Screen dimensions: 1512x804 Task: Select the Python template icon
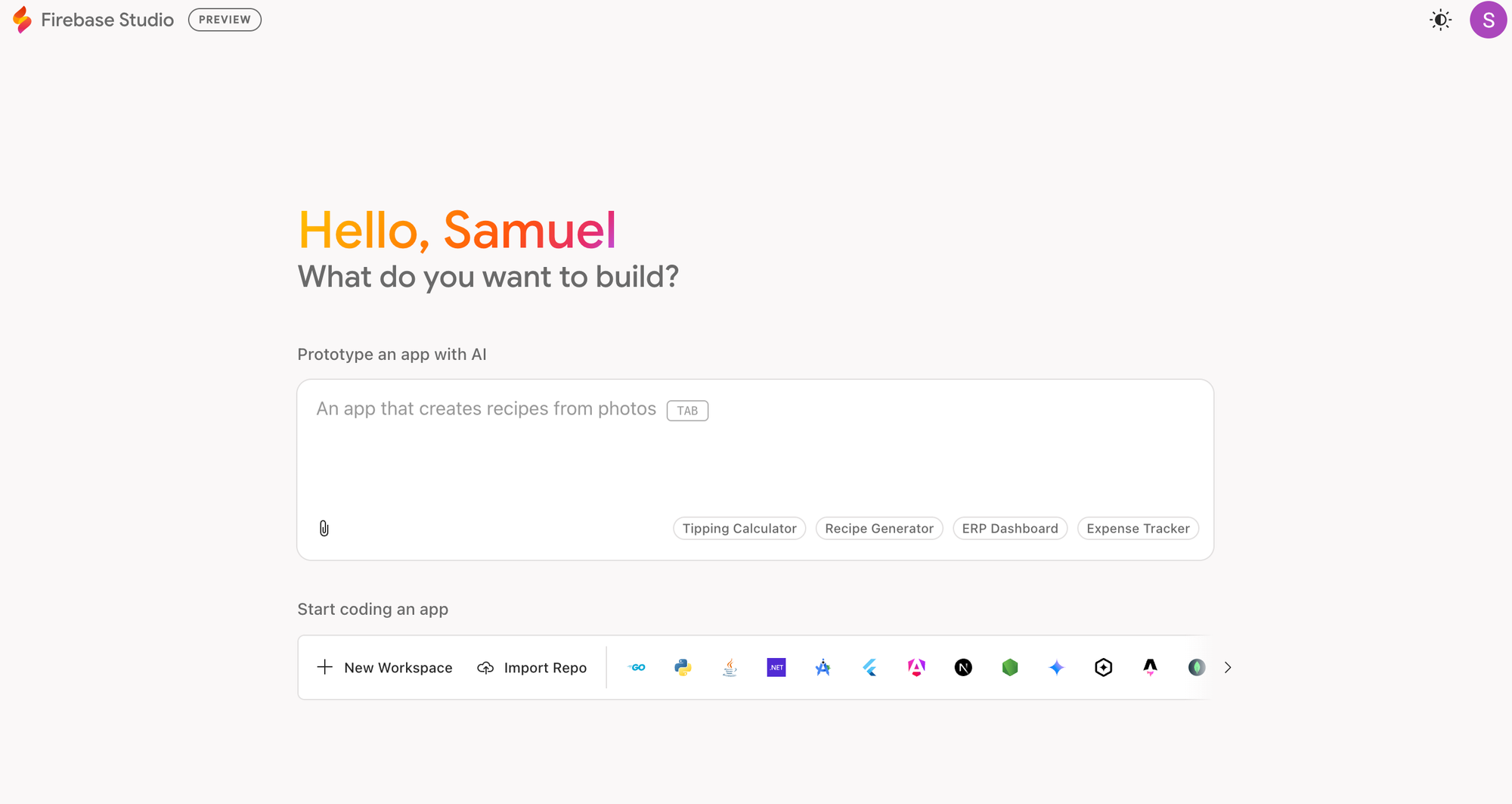click(x=683, y=667)
